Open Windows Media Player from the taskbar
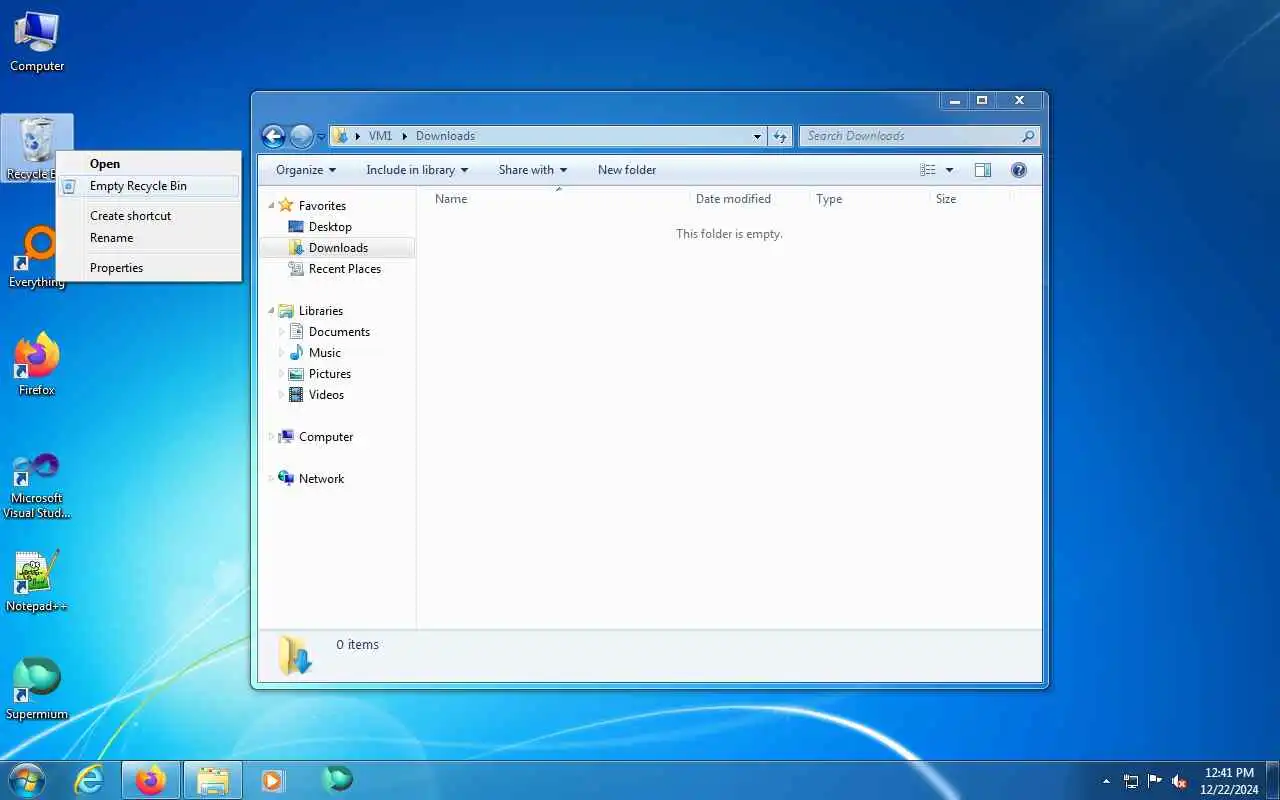The height and width of the screenshot is (800, 1280). [272, 780]
